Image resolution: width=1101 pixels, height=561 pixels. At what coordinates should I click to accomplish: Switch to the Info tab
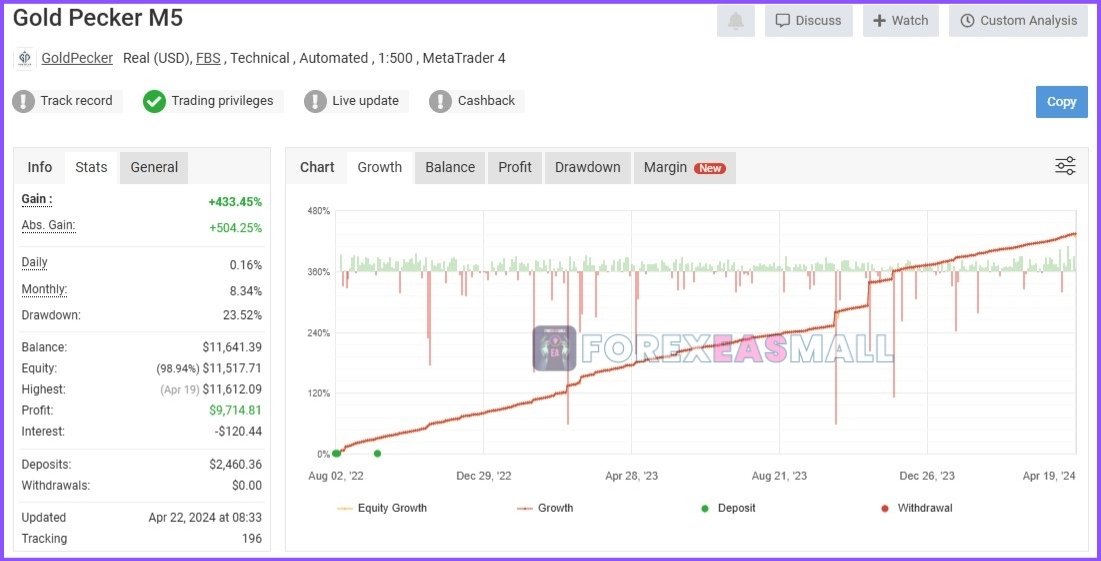click(x=39, y=167)
